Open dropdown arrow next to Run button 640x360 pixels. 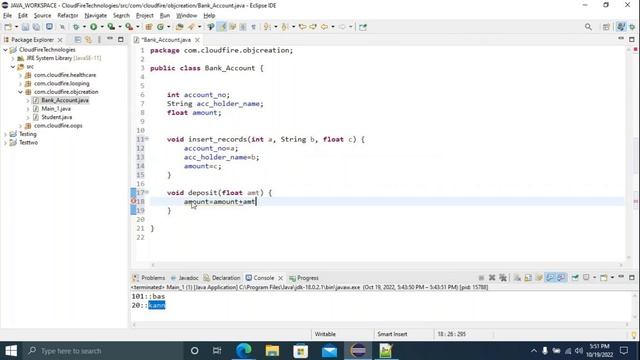102,27
